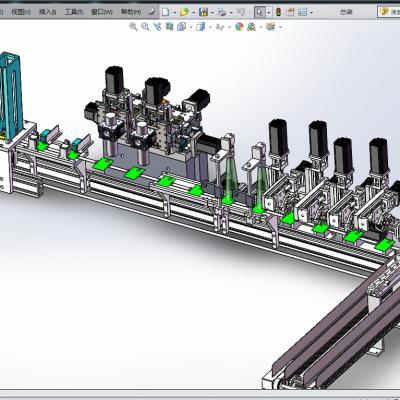Screen dimensions: 400x400
Task: Open the 窗口 (Window) menu
Action: 102,12
